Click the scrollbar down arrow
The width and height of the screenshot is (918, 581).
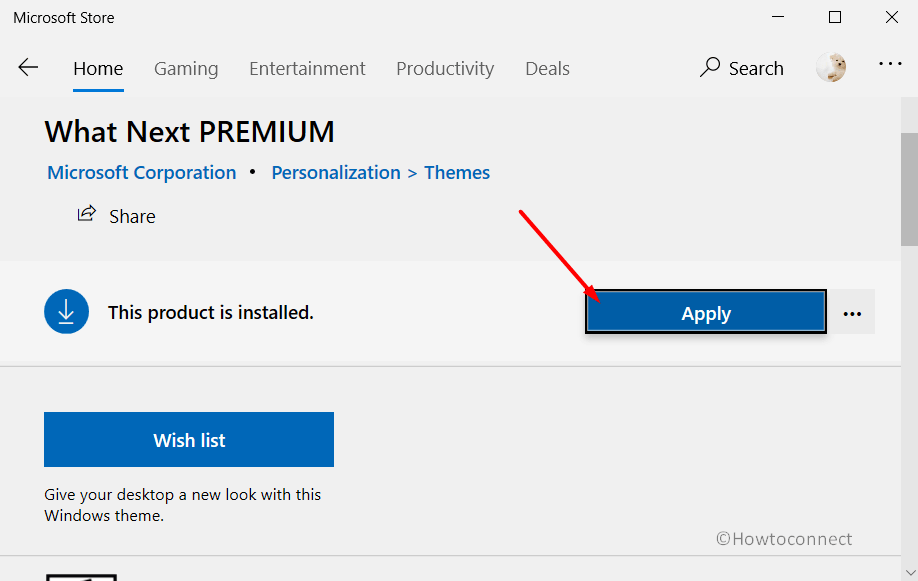point(910,572)
